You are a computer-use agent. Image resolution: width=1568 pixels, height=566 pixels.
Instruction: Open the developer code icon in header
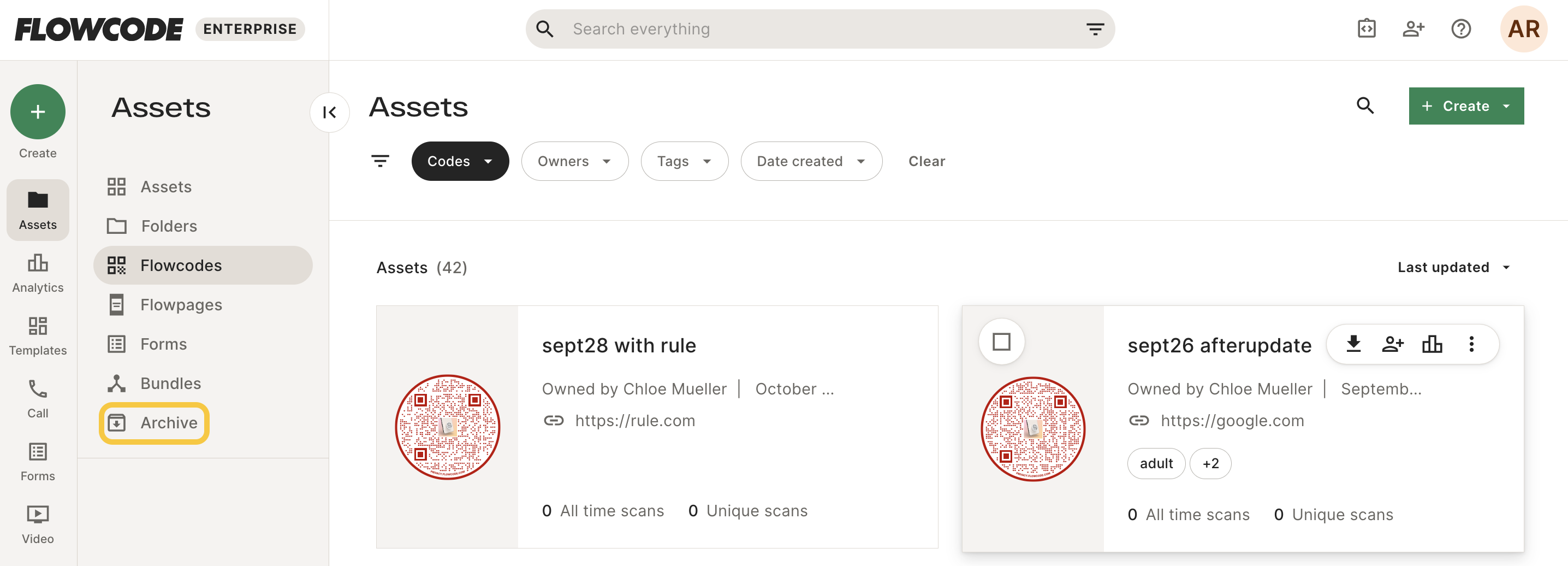(x=1367, y=28)
